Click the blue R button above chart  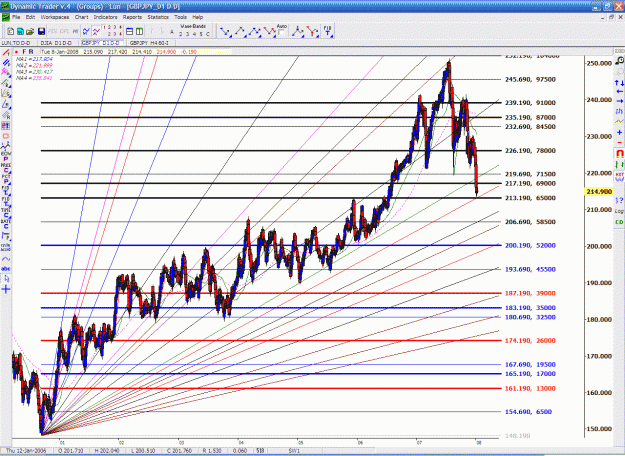click(31, 52)
